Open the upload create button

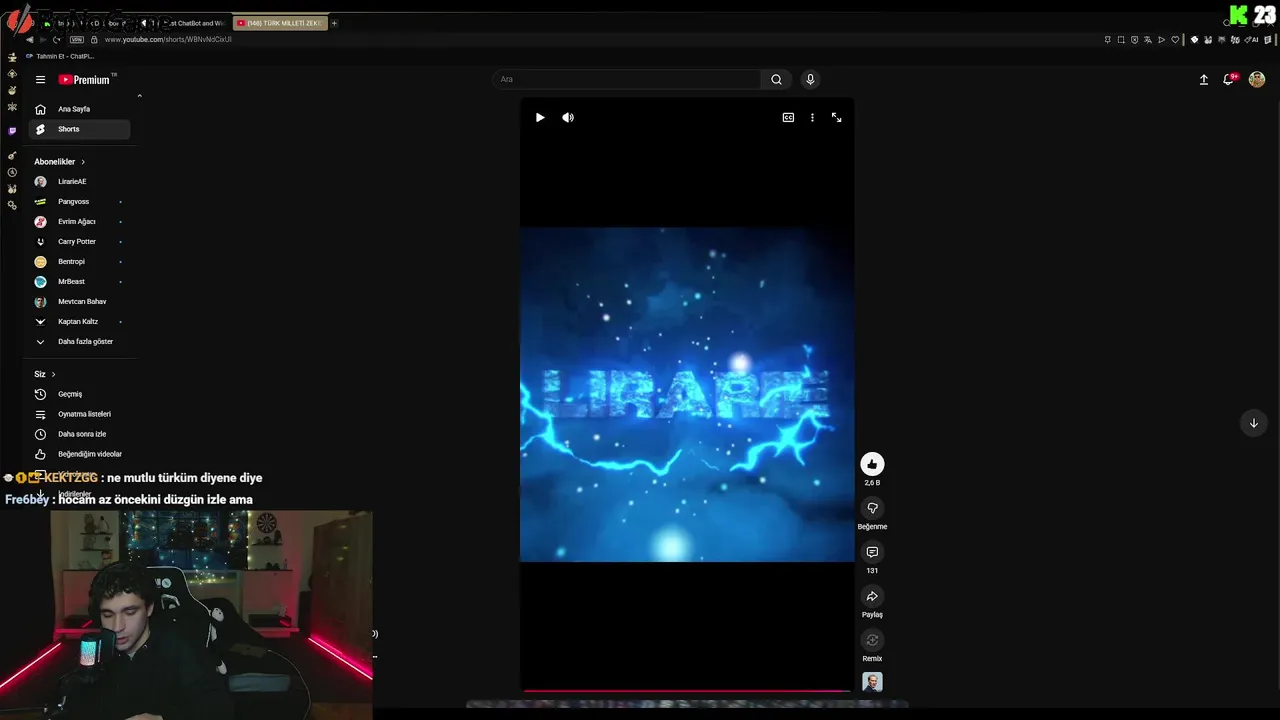click(1204, 80)
